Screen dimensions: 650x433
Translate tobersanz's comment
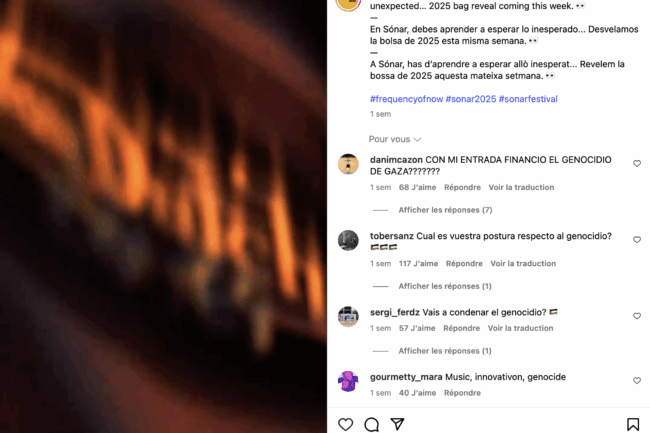point(523,264)
